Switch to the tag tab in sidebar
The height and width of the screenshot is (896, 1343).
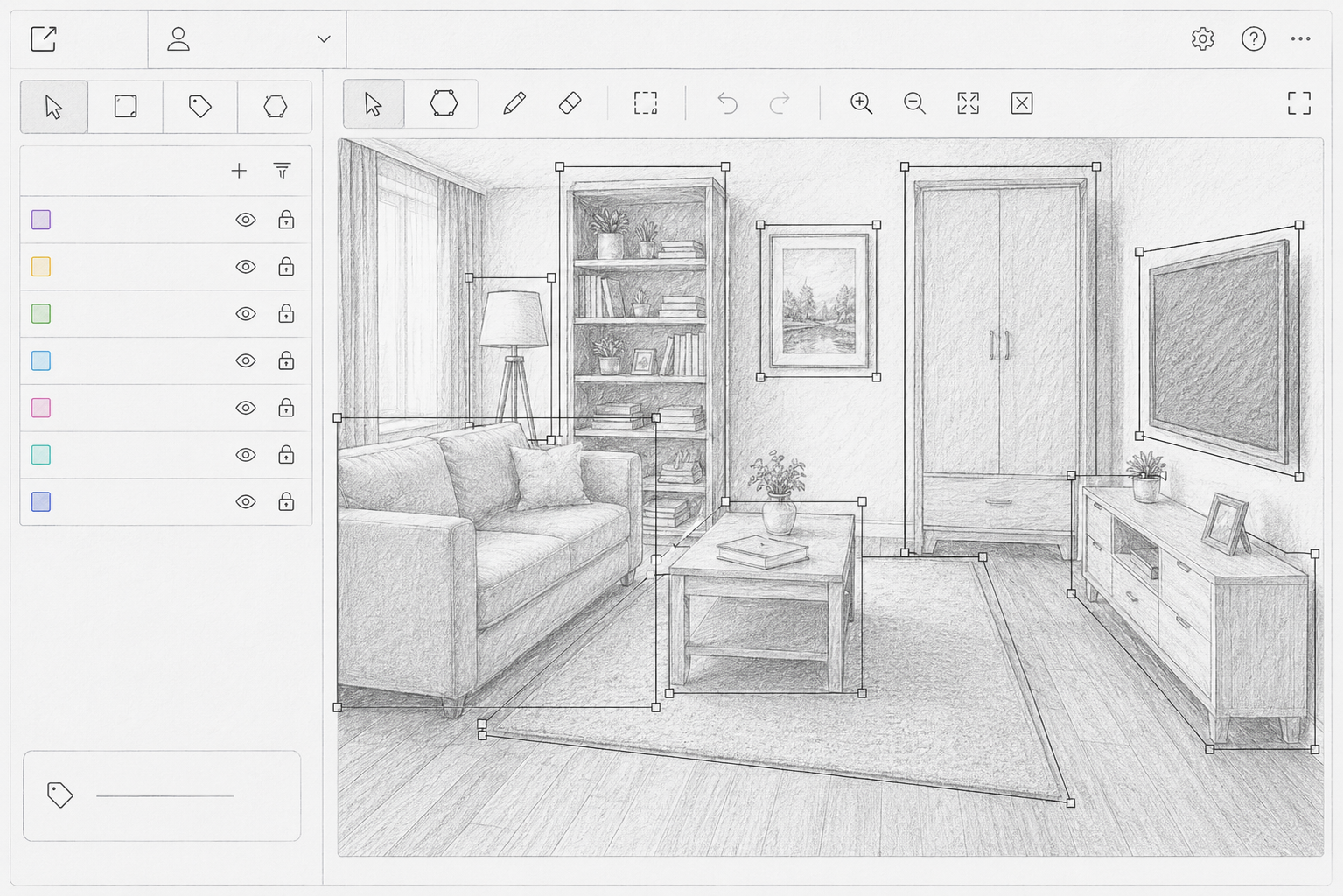tap(200, 107)
